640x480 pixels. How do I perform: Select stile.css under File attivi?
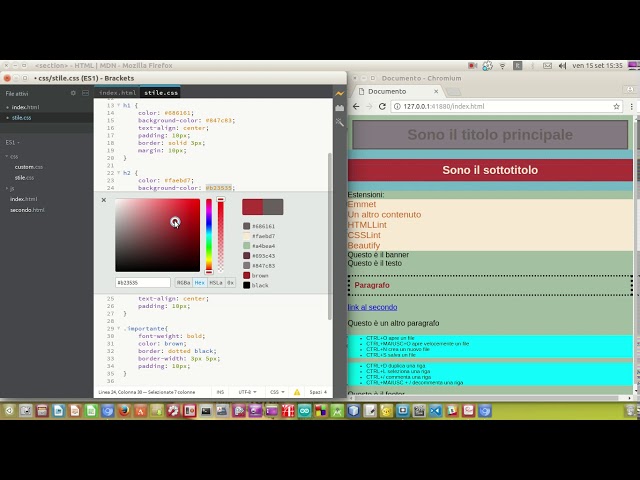tap(22, 118)
